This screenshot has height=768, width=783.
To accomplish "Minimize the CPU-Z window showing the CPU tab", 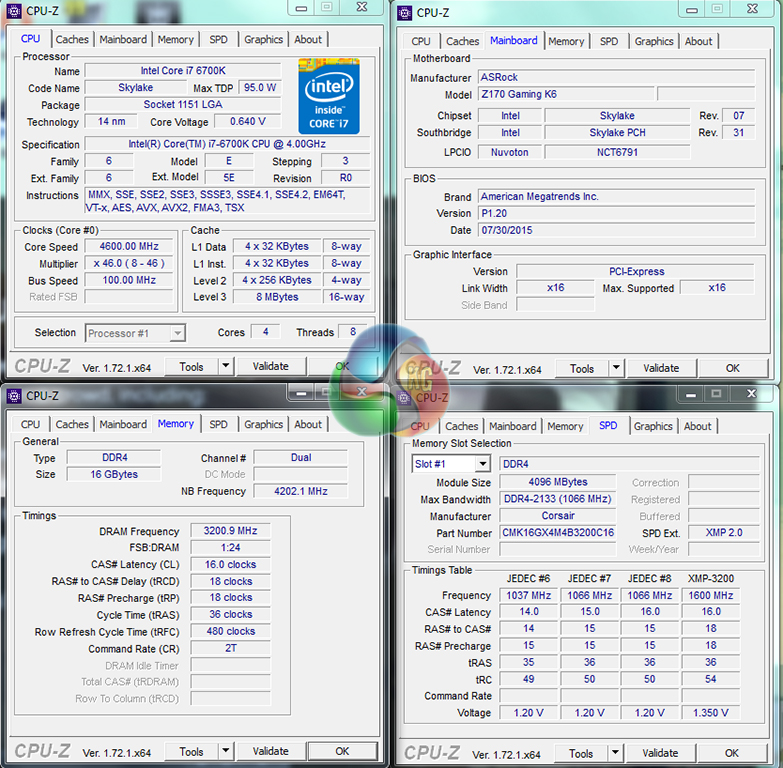I will tap(303, 9).
